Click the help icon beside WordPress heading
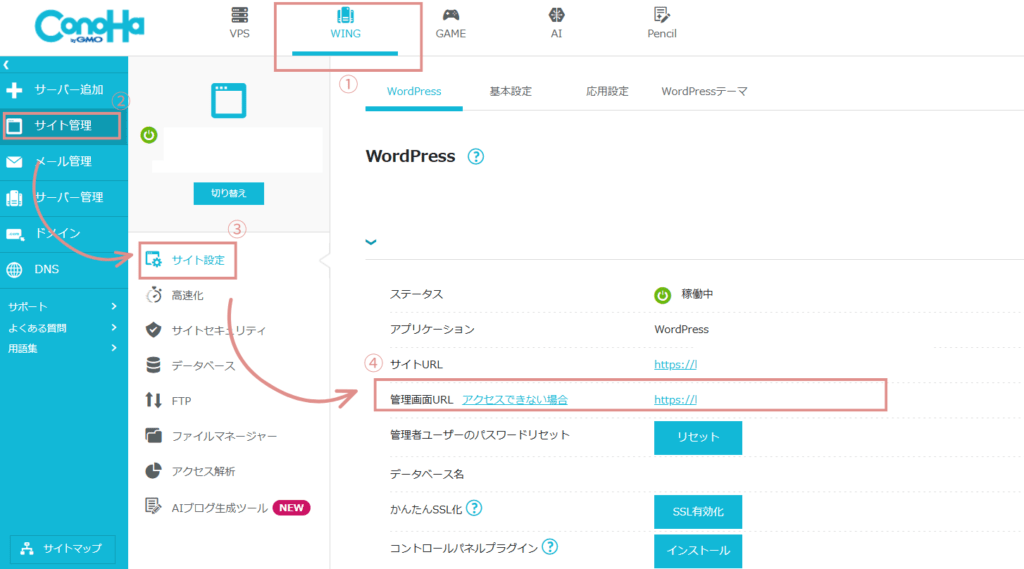This screenshot has width=1024, height=569. [476, 157]
